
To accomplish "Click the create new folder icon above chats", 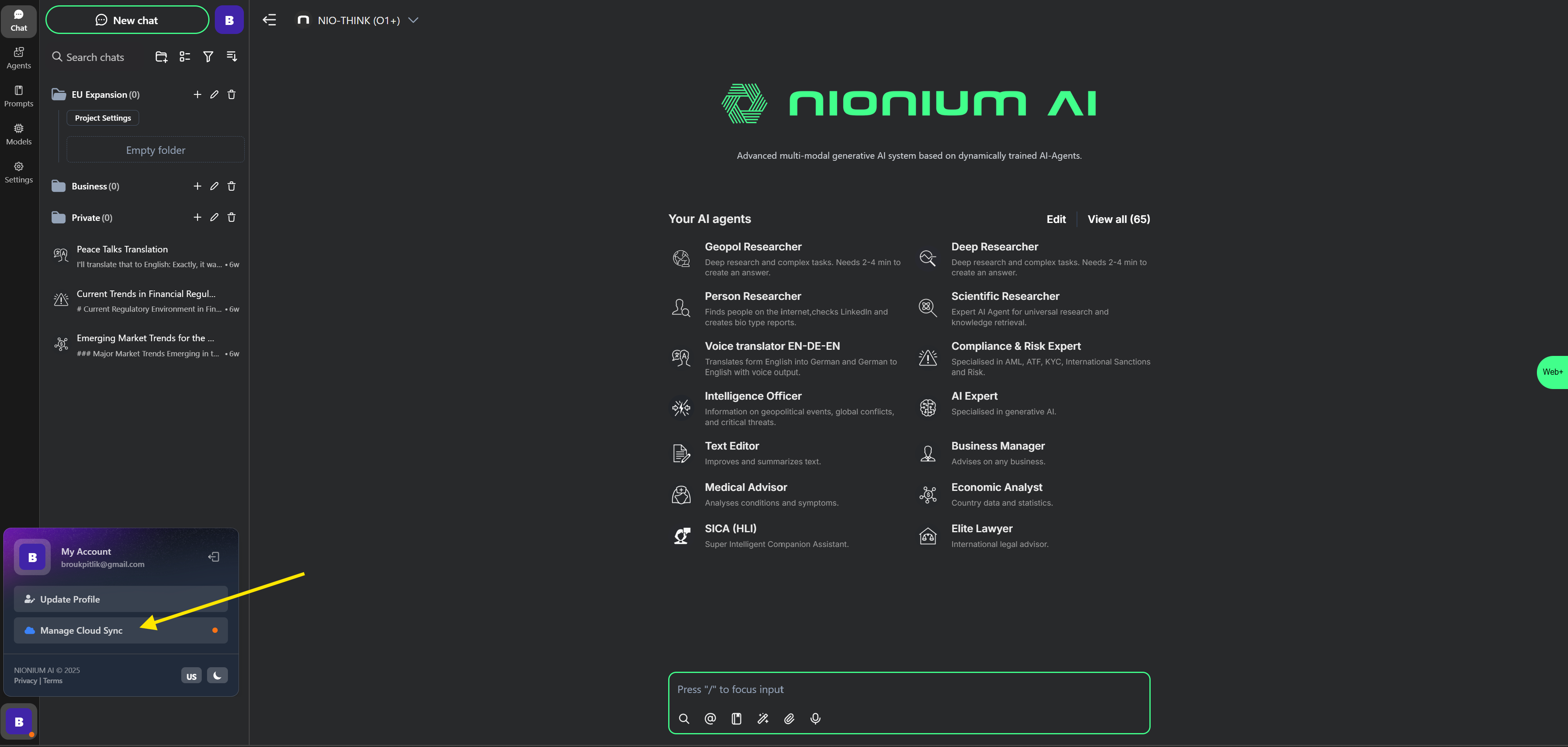I will tap(161, 56).
